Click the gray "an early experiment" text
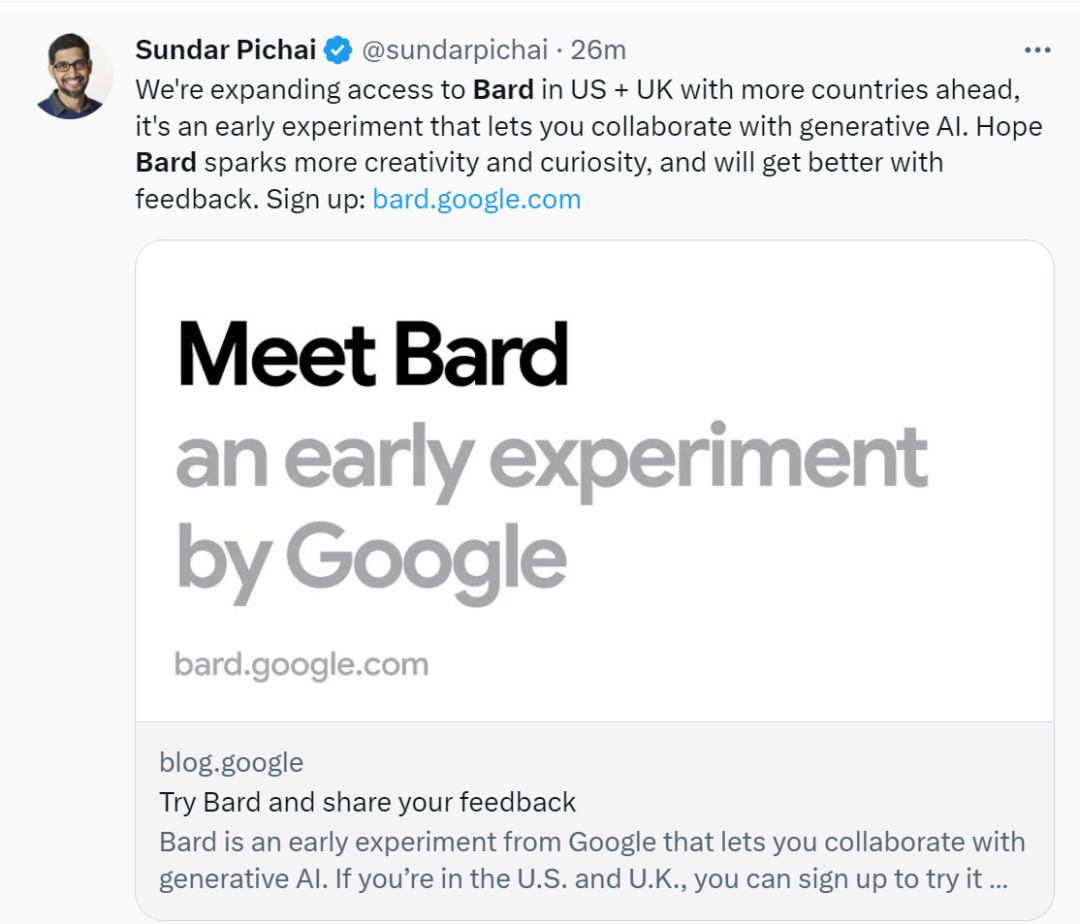The width and height of the screenshot is (1080, 924). tap(551, 459)
